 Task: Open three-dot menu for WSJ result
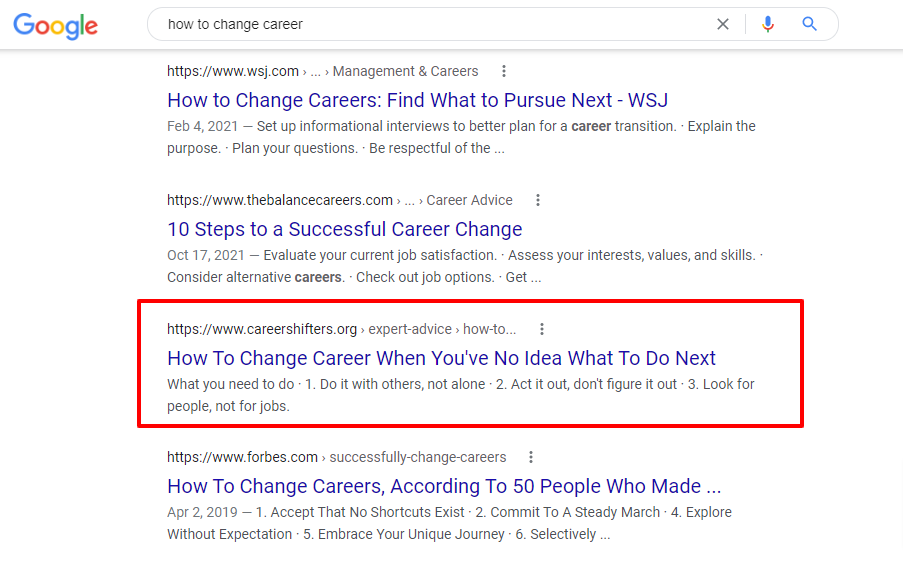504,71
